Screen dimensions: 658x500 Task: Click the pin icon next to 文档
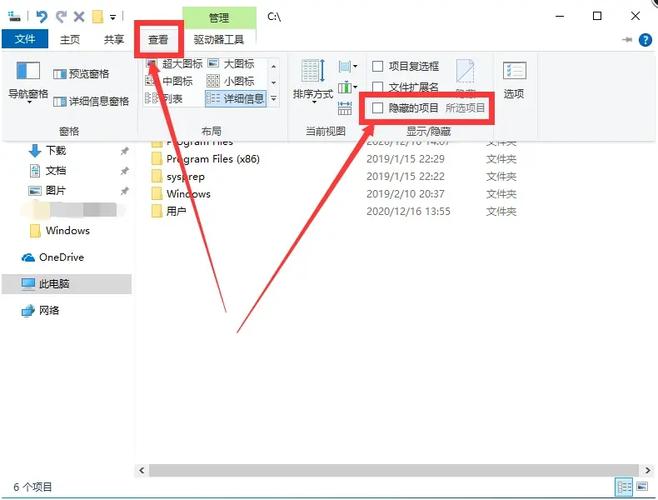click(x=125, y=171)
